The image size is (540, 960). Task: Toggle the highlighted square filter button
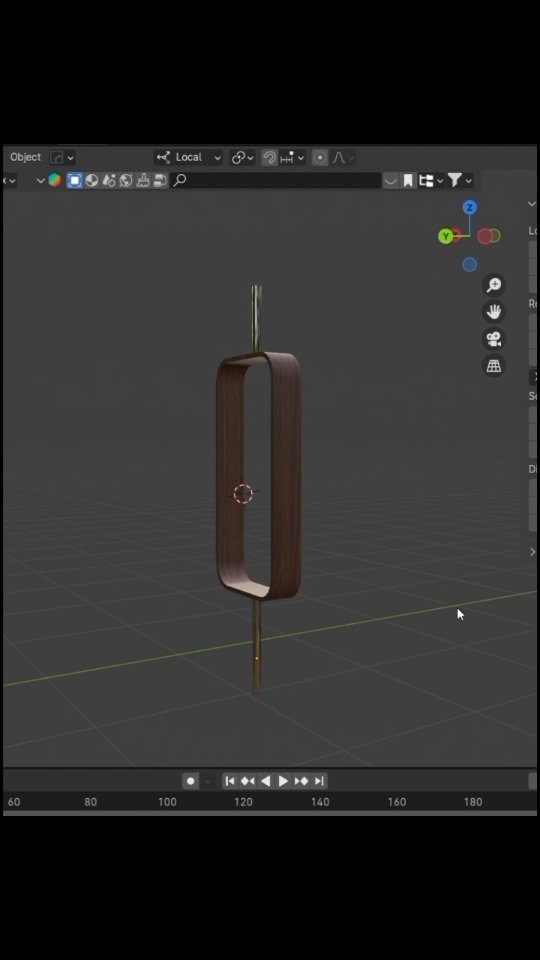[x=75, y=180]
